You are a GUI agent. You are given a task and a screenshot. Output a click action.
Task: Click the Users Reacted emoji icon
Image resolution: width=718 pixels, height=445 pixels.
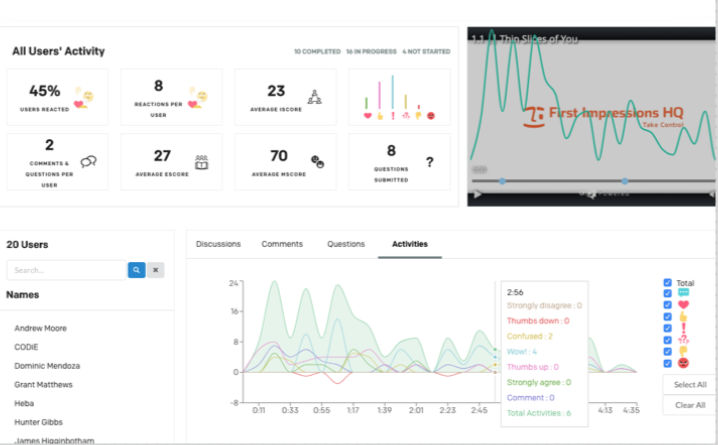(87, 97)
